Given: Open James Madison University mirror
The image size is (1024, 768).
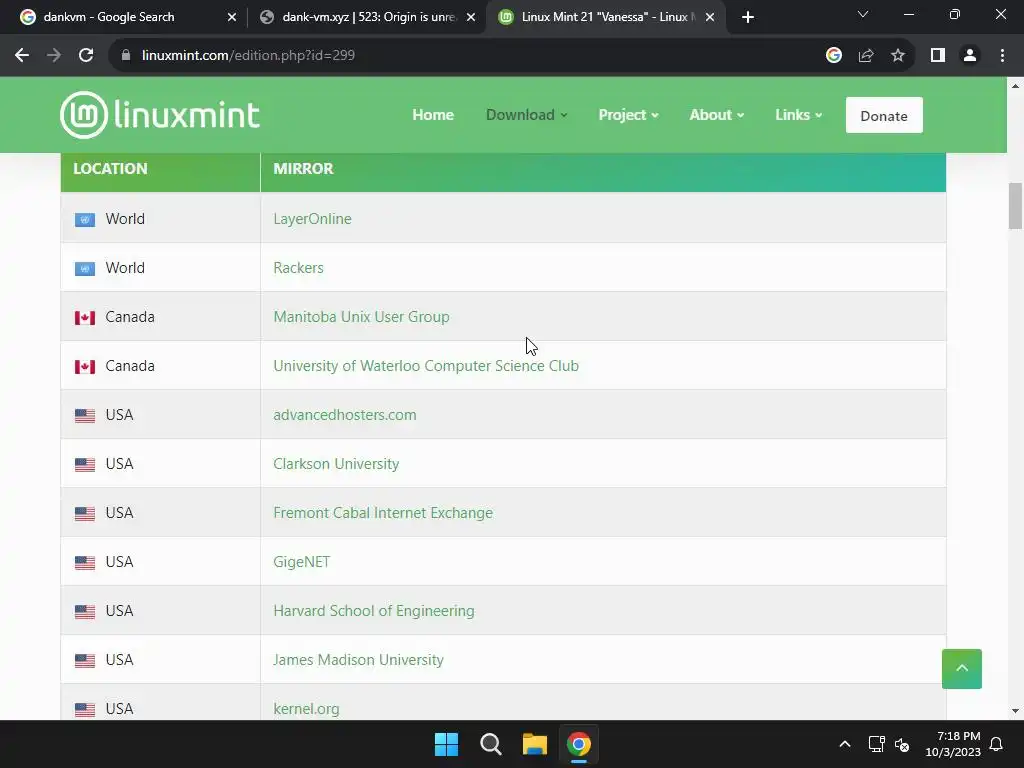Looking at the screenshot, I should [x=358, y=660].
